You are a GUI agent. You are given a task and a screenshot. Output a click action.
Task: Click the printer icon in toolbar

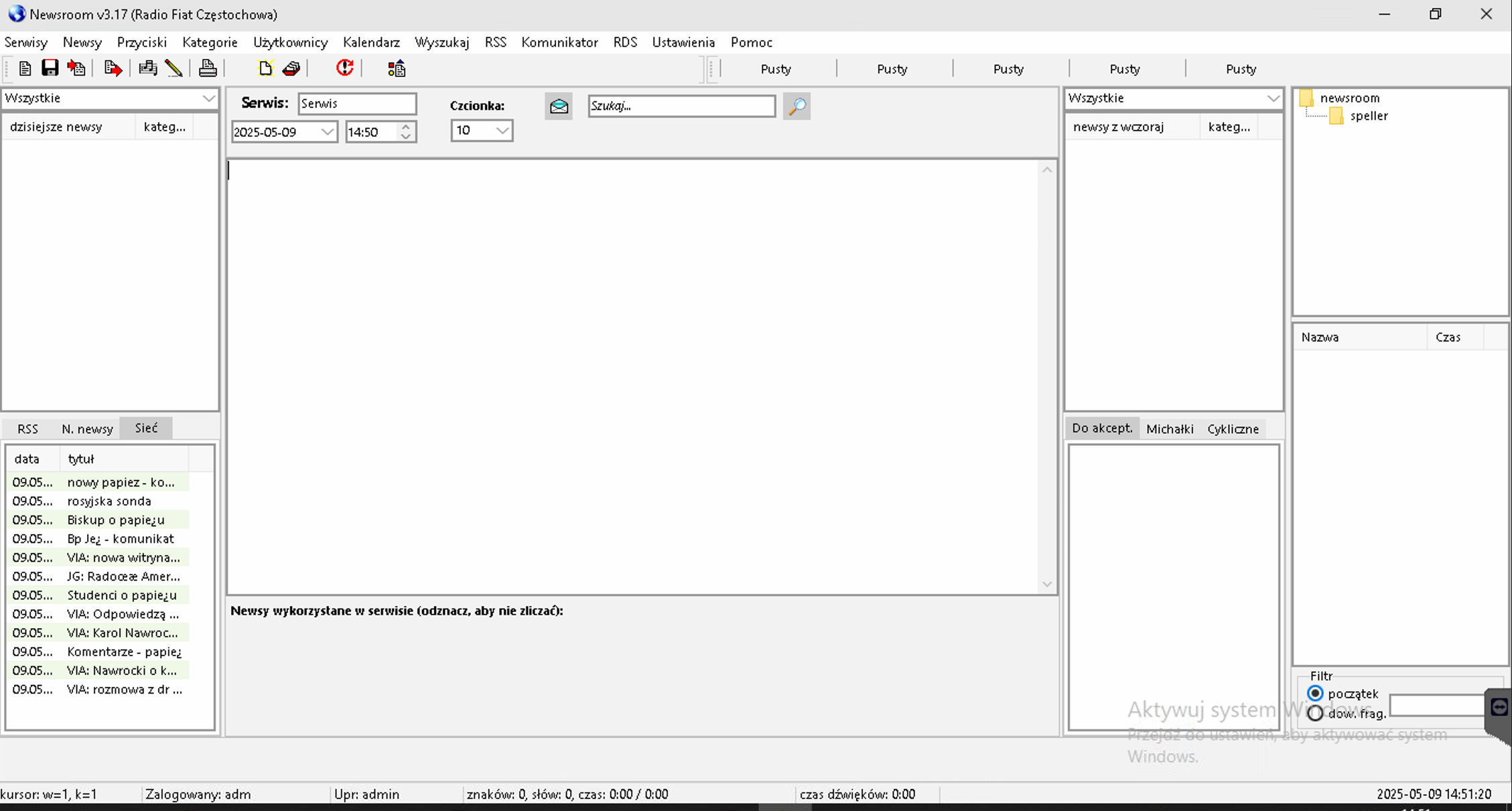[208, 68]
